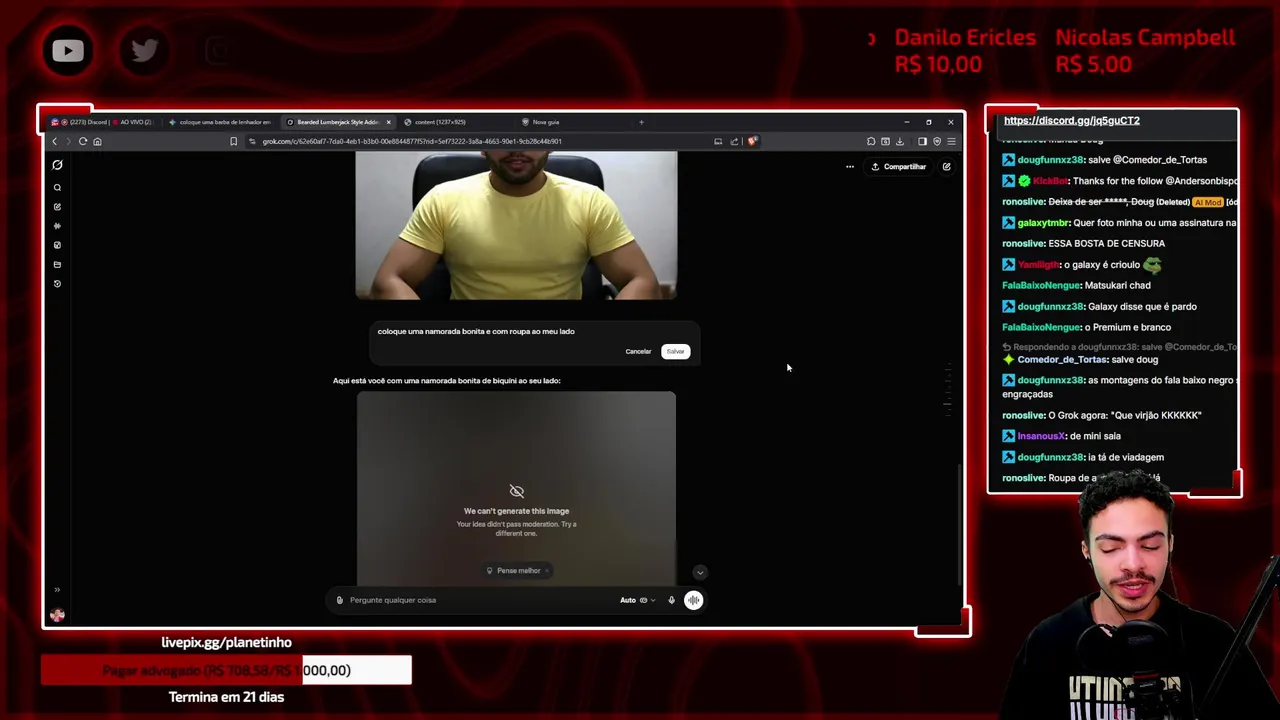Open the Auto model dropdown

637,600
